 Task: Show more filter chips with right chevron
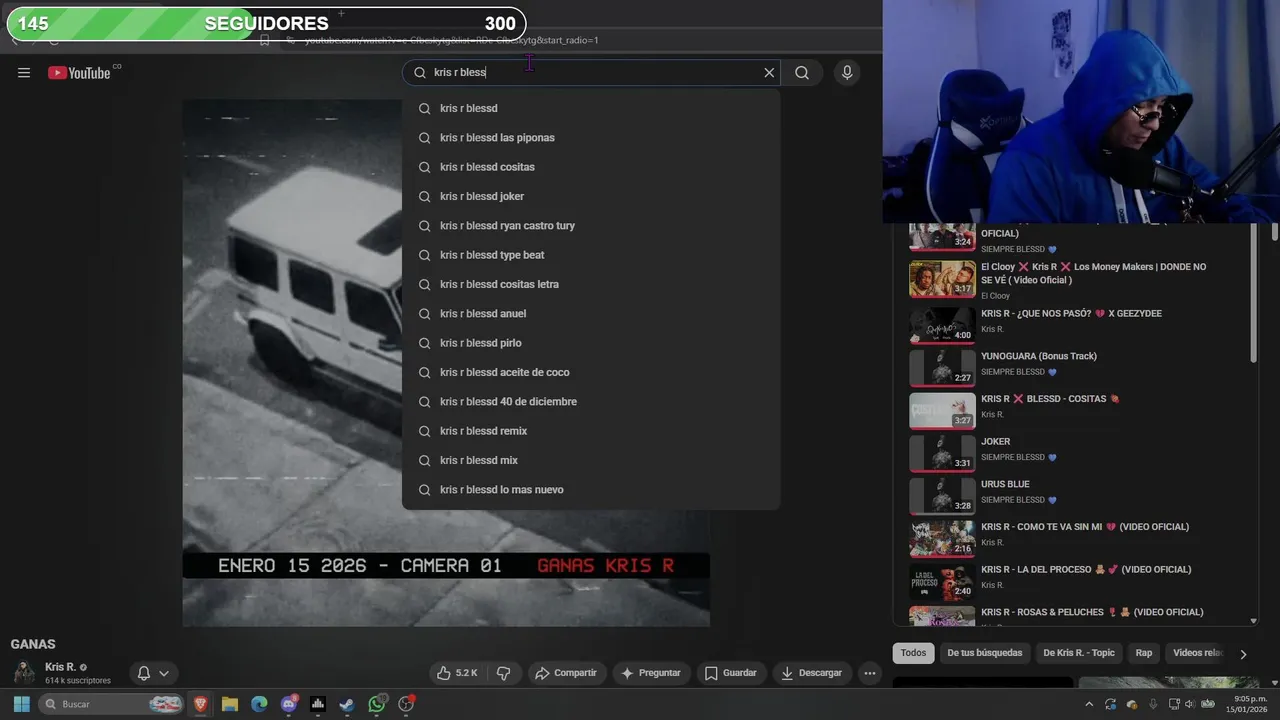(1243, 654)
